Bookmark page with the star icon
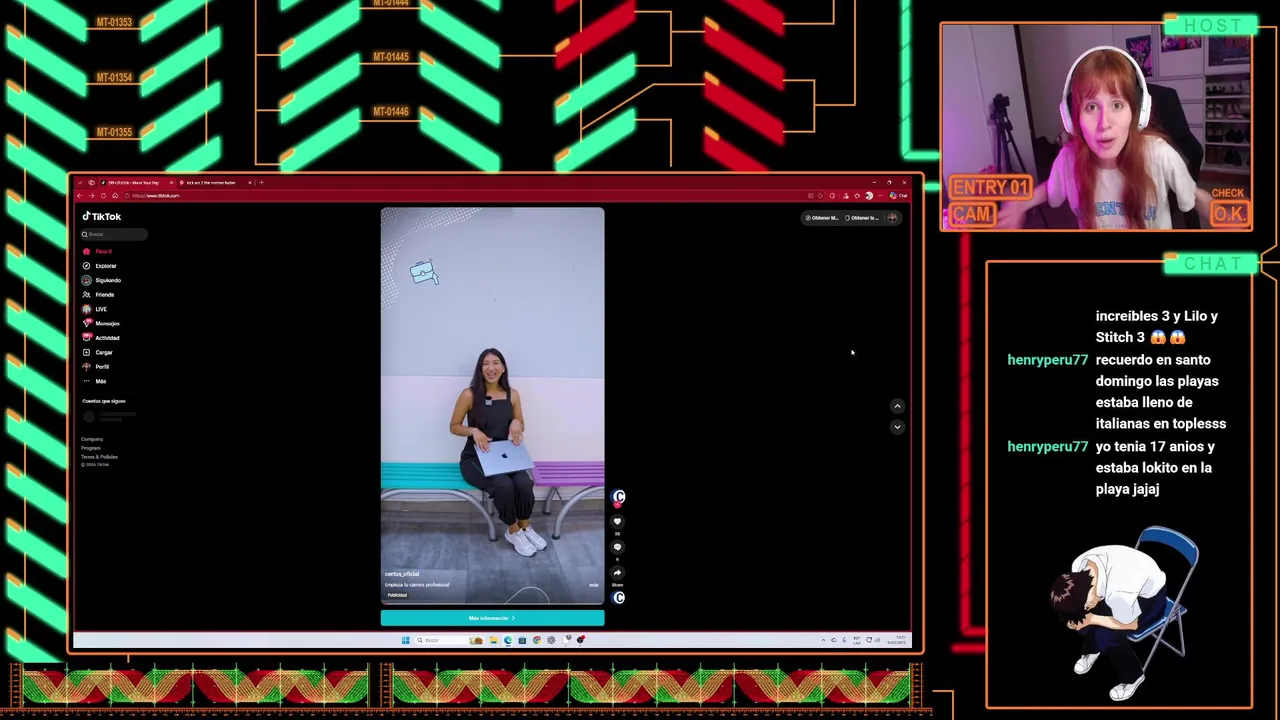The height and width of the screenshot is (720, 1280). 820,196
